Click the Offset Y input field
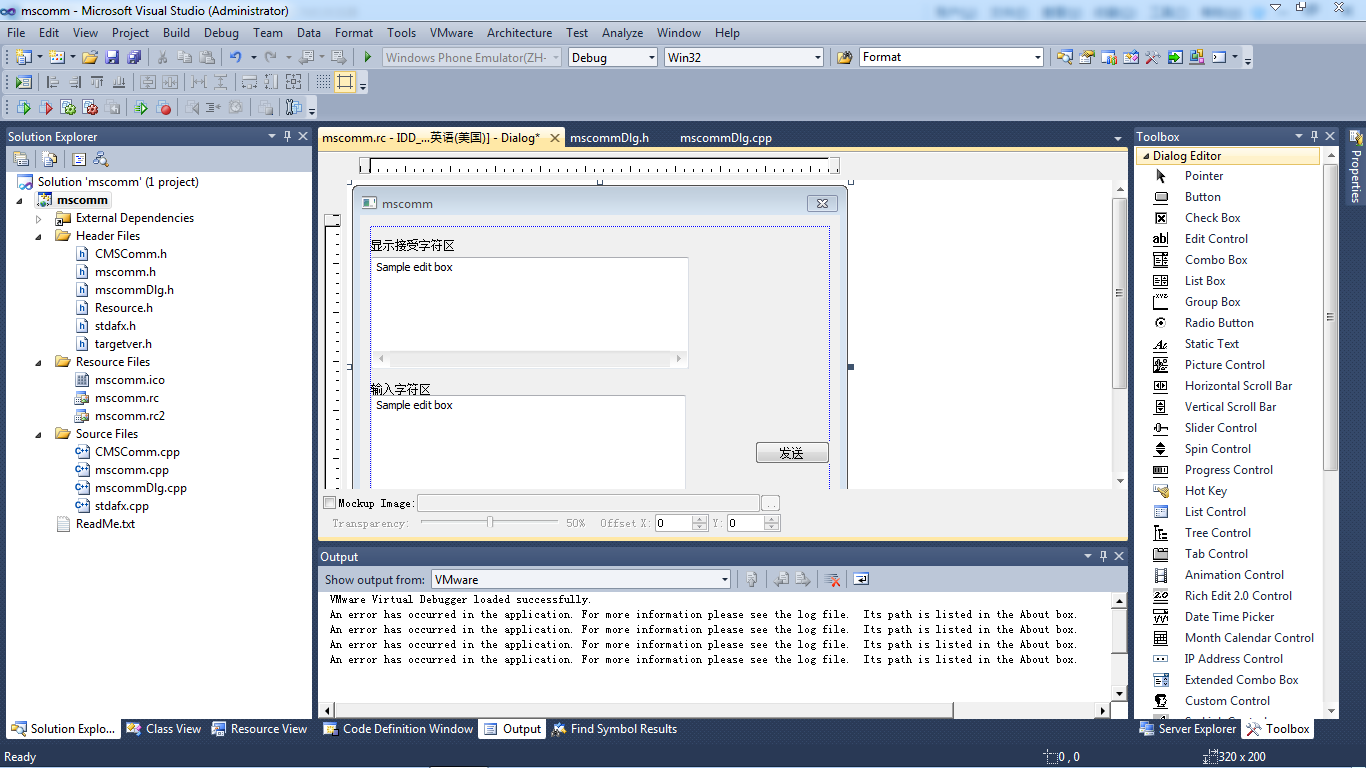Viewport: 1366px width, 768px height. tap(745, 523)
